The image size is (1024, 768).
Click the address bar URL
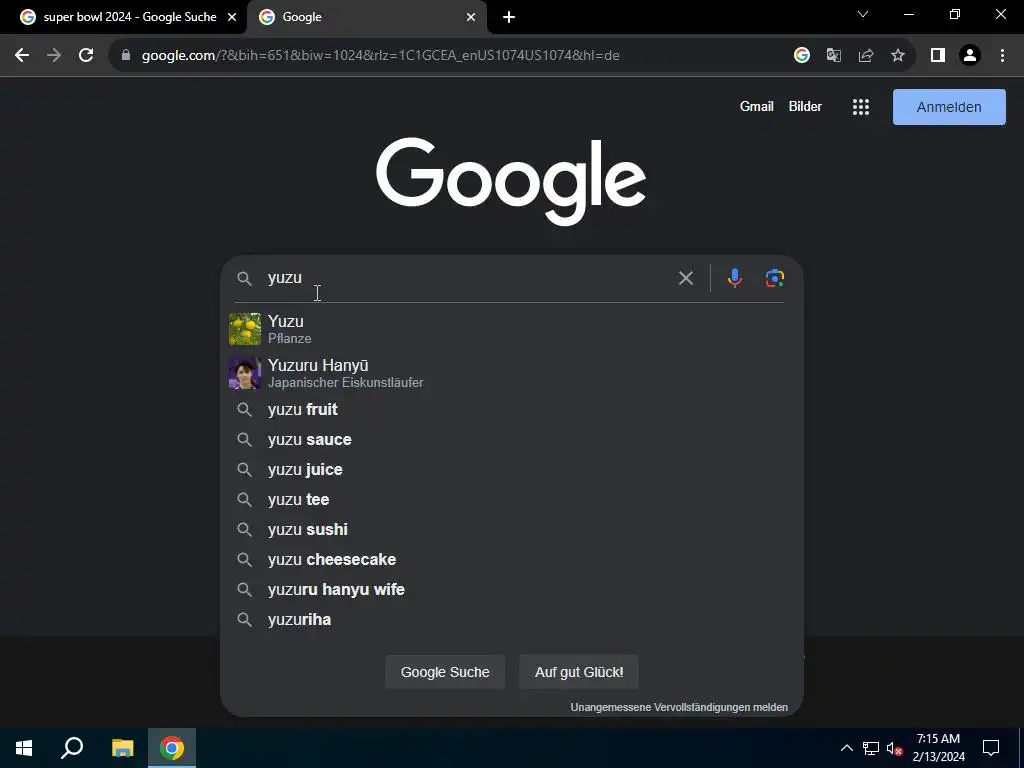[x=380, y=56]
